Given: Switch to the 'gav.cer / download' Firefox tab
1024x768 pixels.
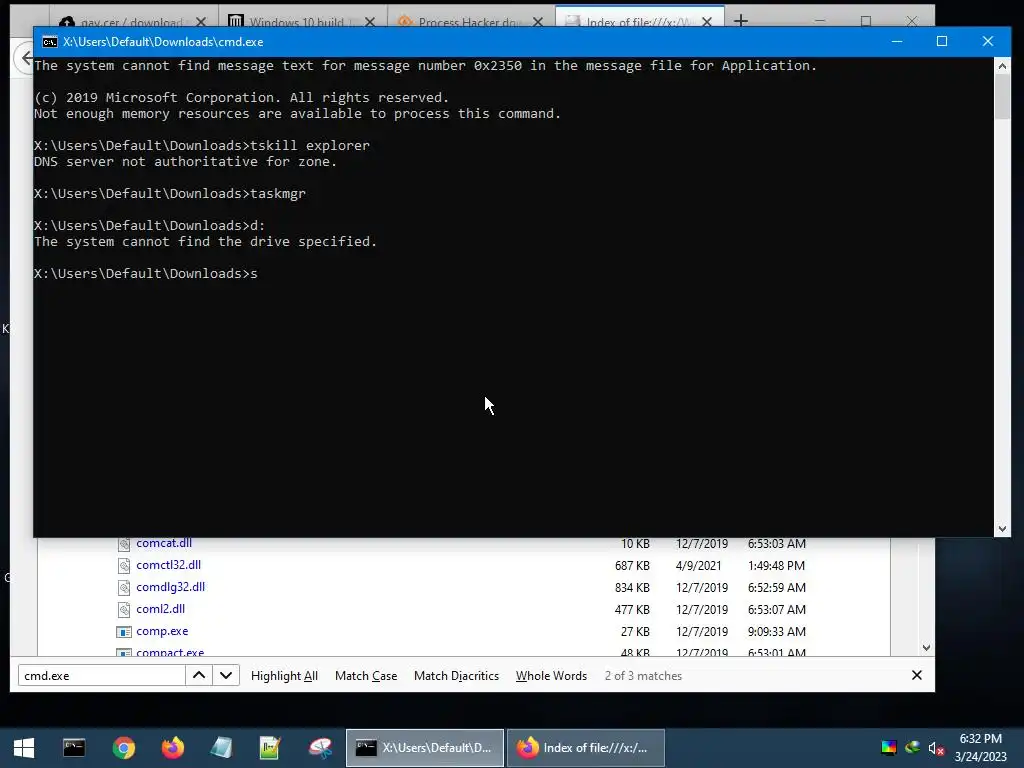Looking at the screenshot, I should pos(125,22).
